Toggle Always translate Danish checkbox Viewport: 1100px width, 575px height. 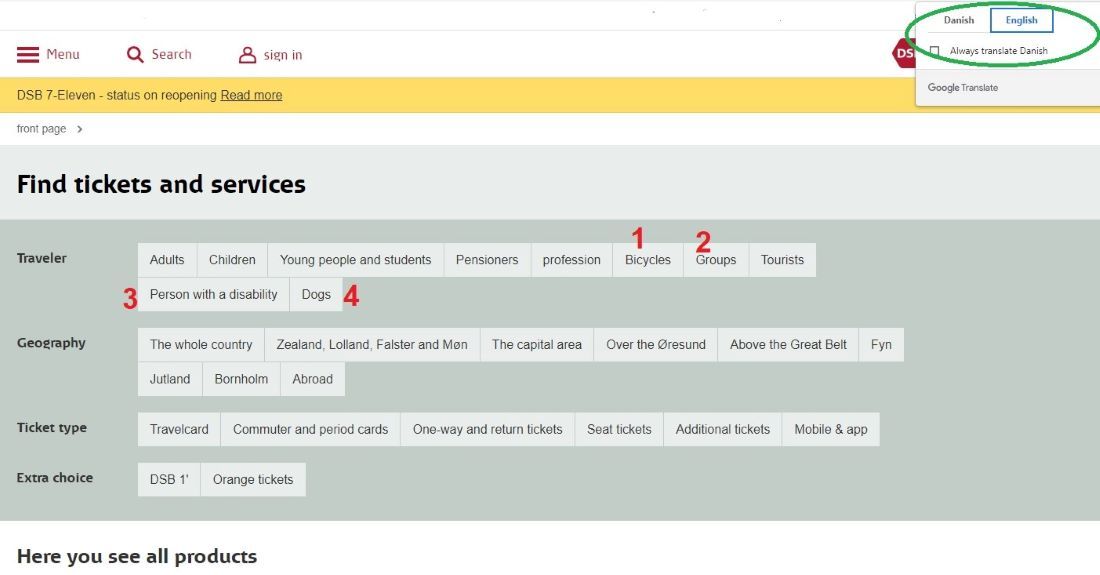coord(934,51)
